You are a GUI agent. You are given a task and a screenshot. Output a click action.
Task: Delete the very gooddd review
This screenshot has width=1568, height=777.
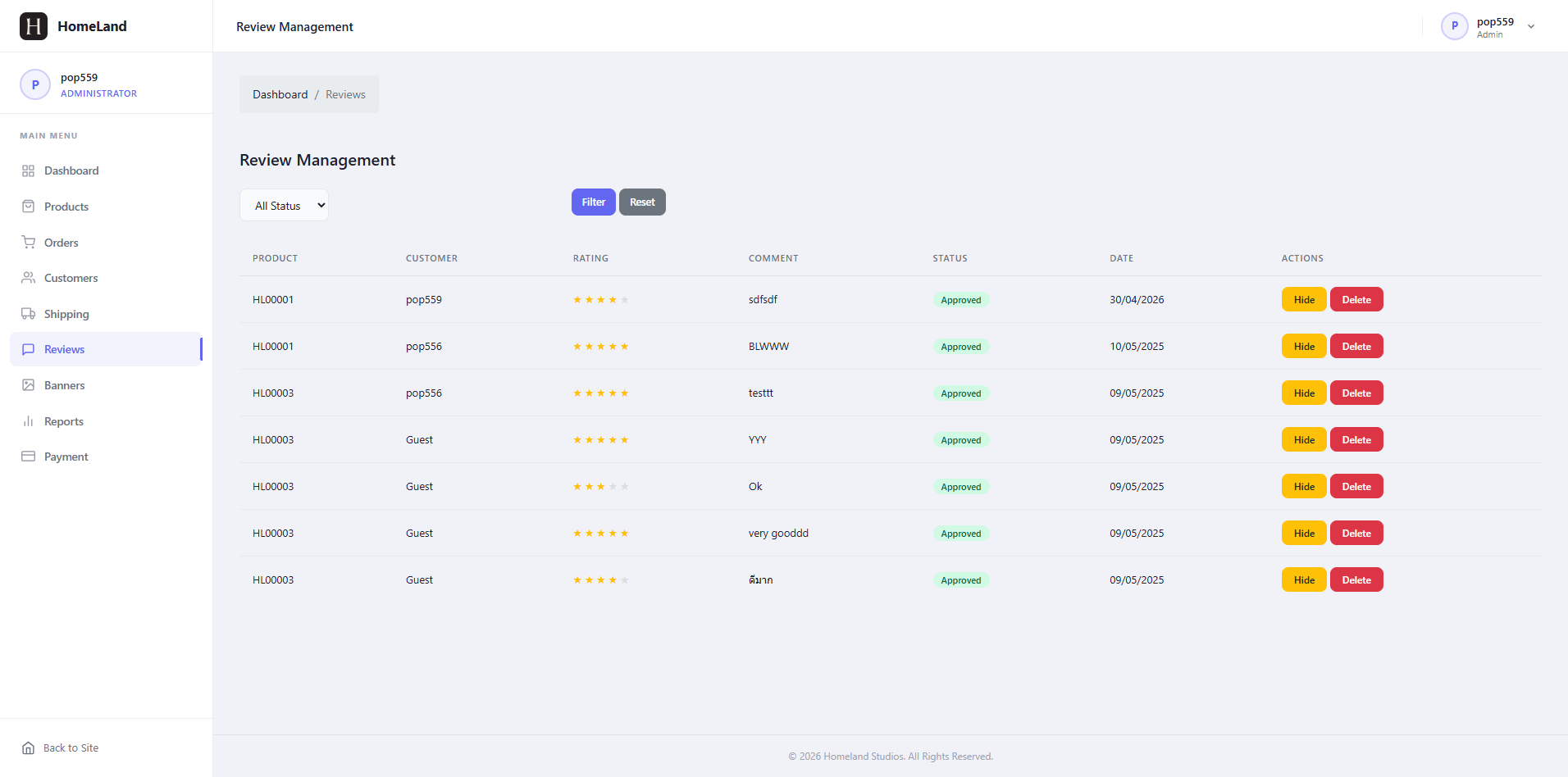click(x=1356, y=533)
